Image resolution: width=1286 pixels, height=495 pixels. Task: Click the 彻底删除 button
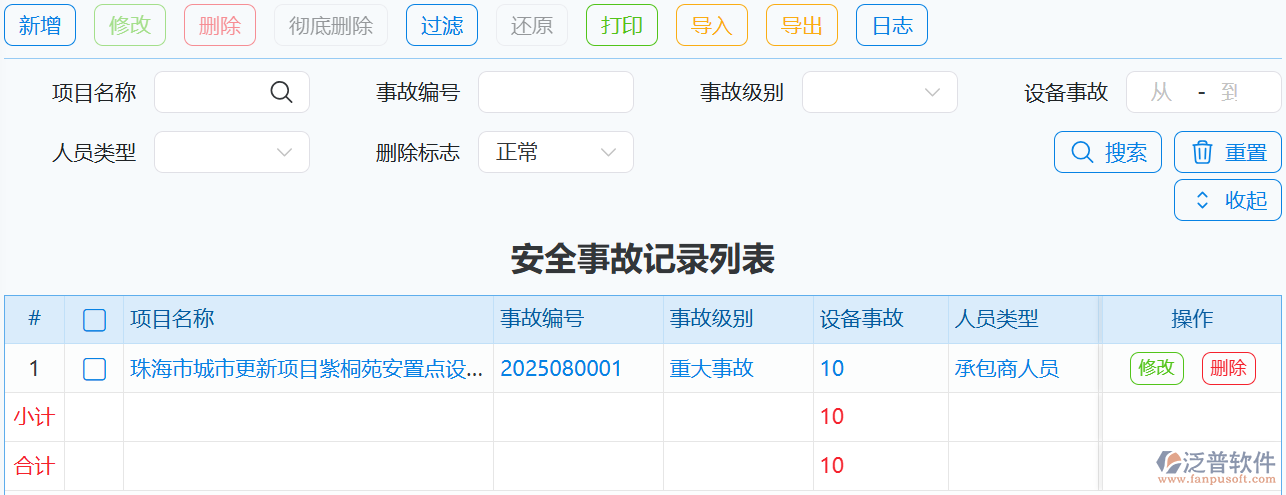click(331, 25)
